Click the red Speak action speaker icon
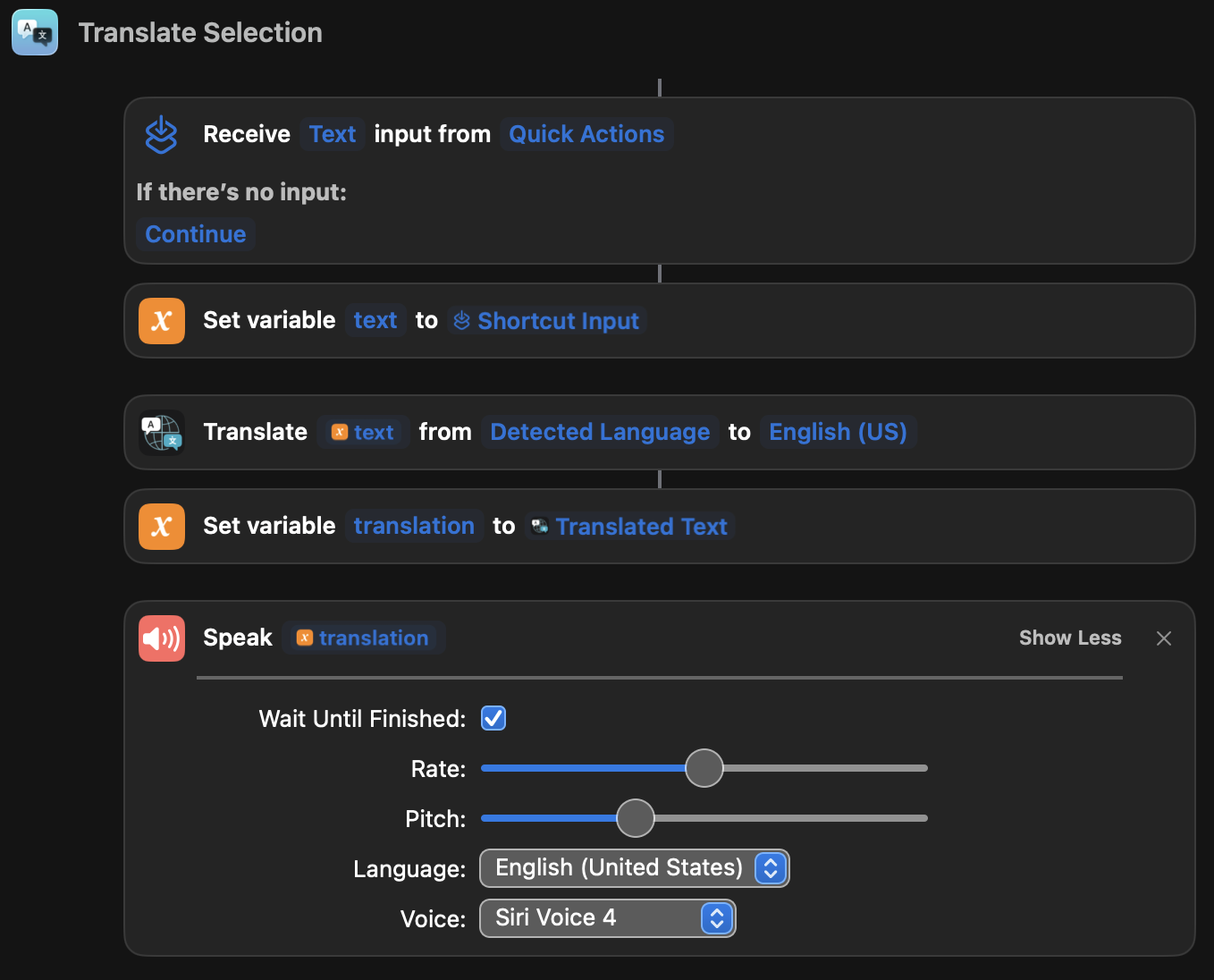Image resolution: width=1214 pixels, height=980 pixels. coord(162,638)
